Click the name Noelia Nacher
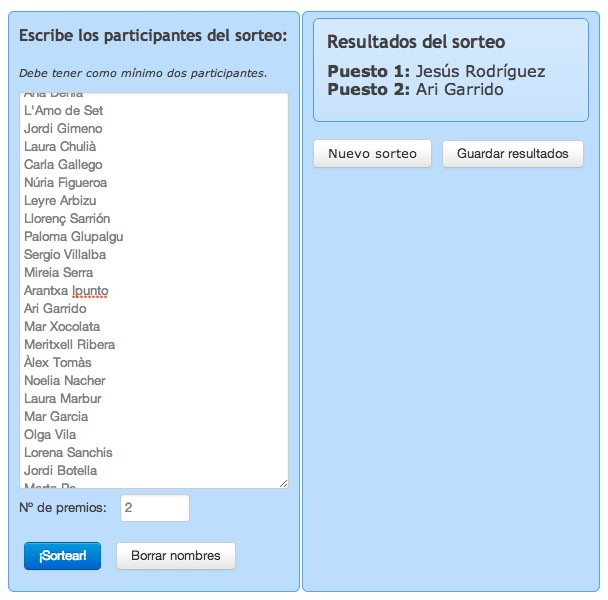608x600 pixels. 65,380
